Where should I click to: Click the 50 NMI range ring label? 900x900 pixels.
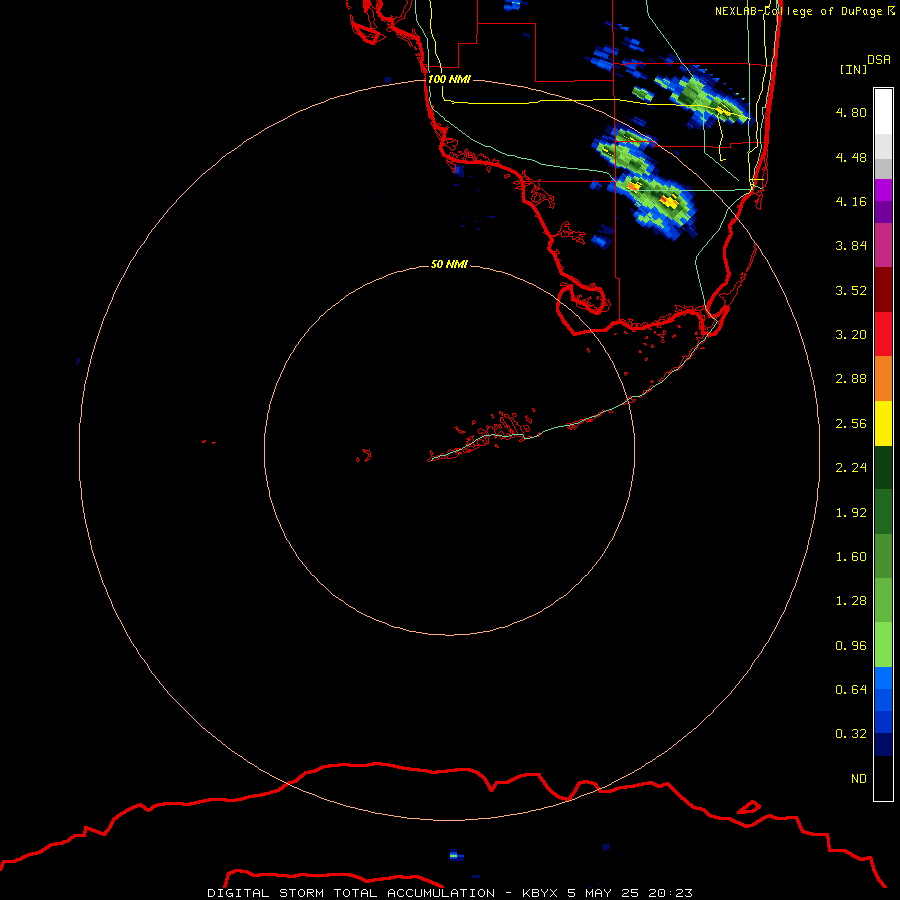449,264
